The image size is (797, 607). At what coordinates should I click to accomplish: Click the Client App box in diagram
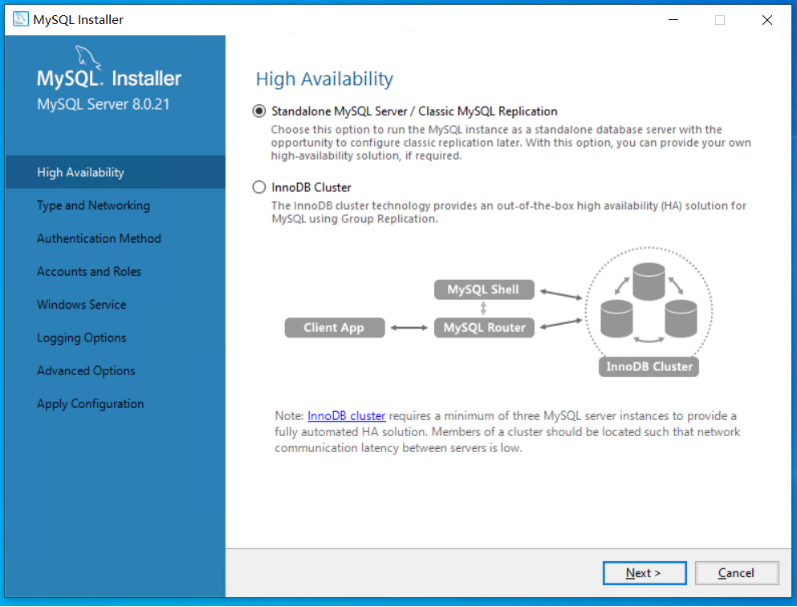point(334,328)
